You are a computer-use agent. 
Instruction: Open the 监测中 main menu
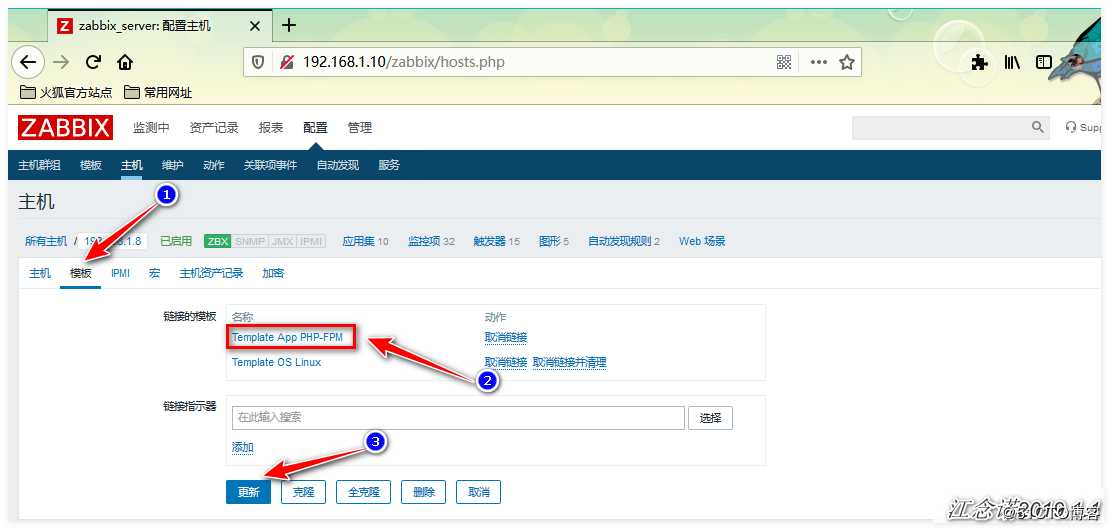click(151, 128)
